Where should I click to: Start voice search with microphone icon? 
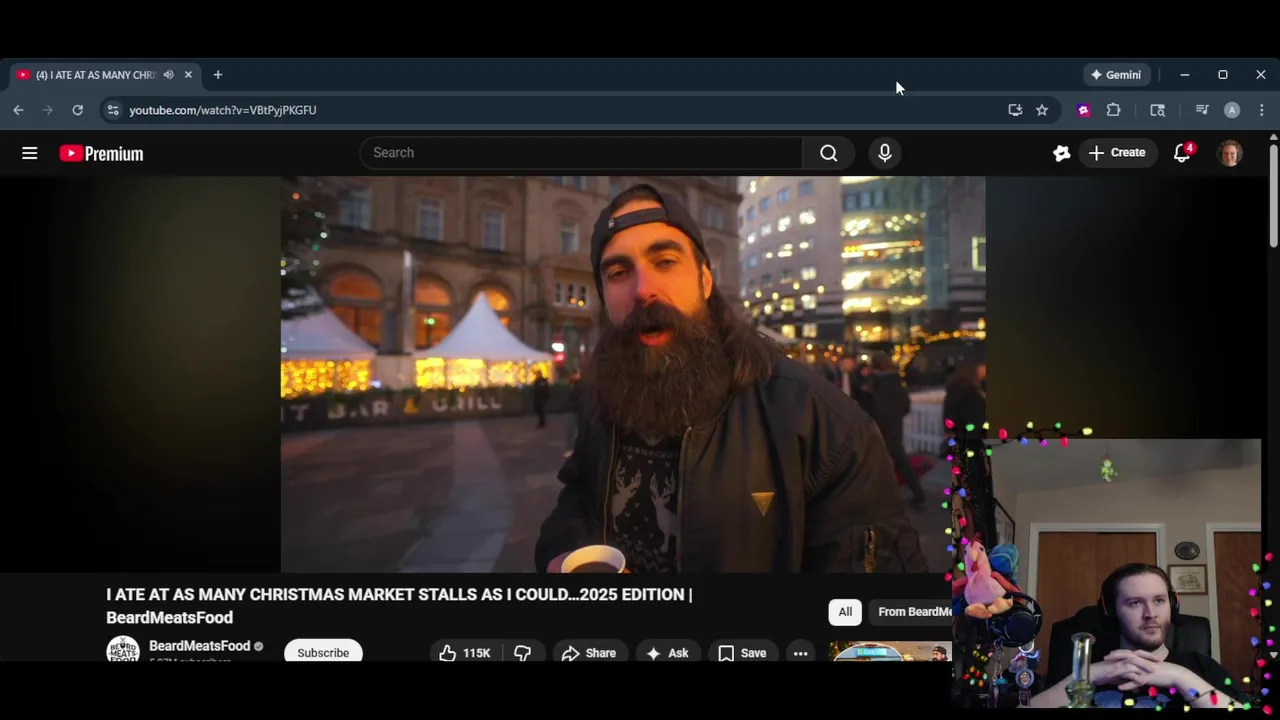coord(884,153)
